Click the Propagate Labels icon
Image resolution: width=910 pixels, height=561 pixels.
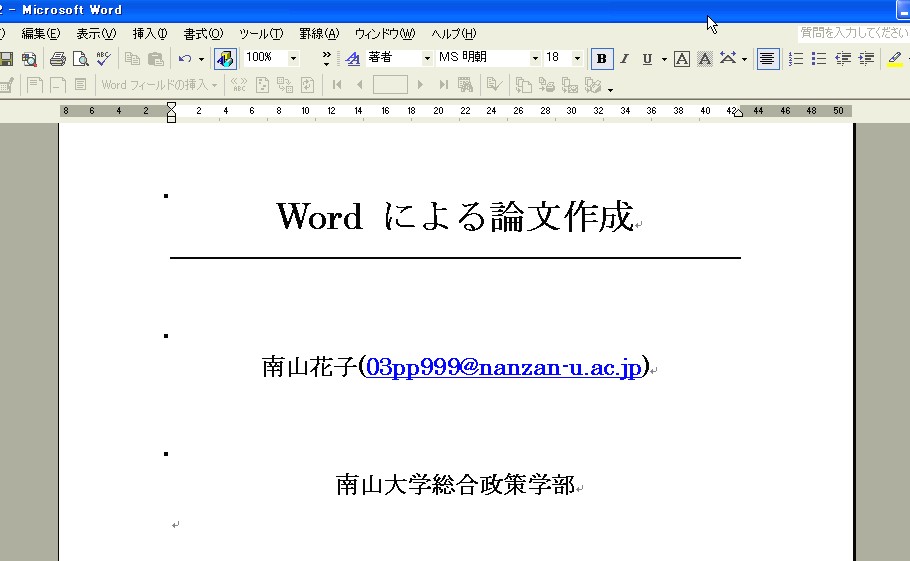308,85
